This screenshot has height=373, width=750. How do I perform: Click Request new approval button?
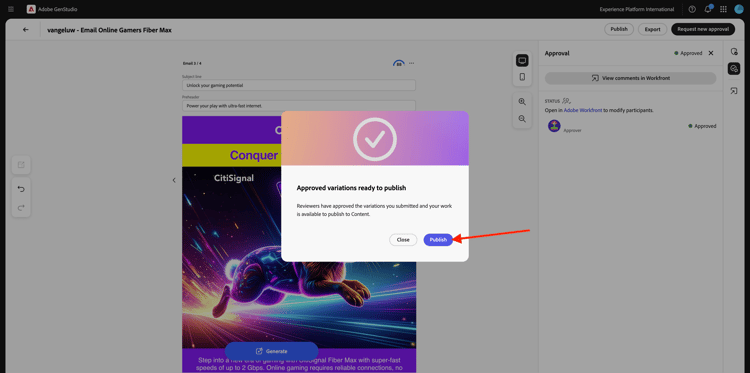tap(703, 29)
